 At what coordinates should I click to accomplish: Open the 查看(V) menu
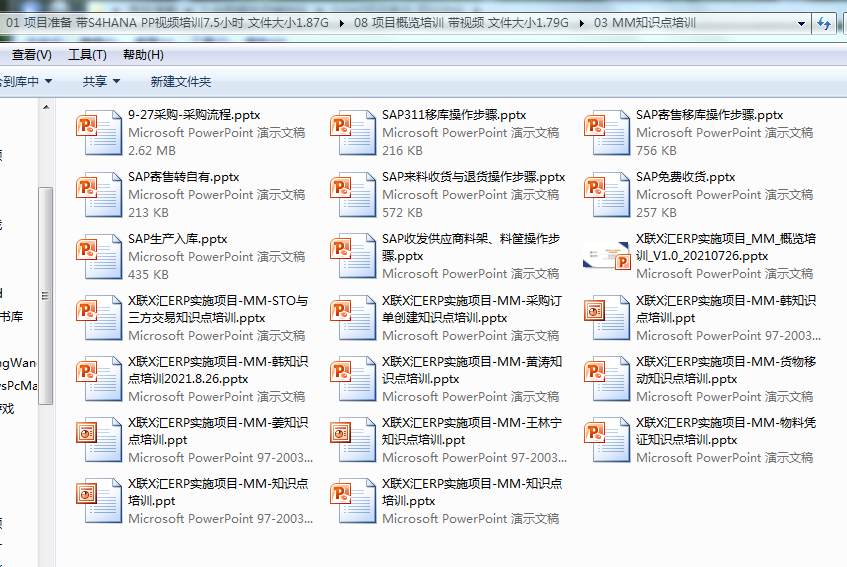[32, 55]
